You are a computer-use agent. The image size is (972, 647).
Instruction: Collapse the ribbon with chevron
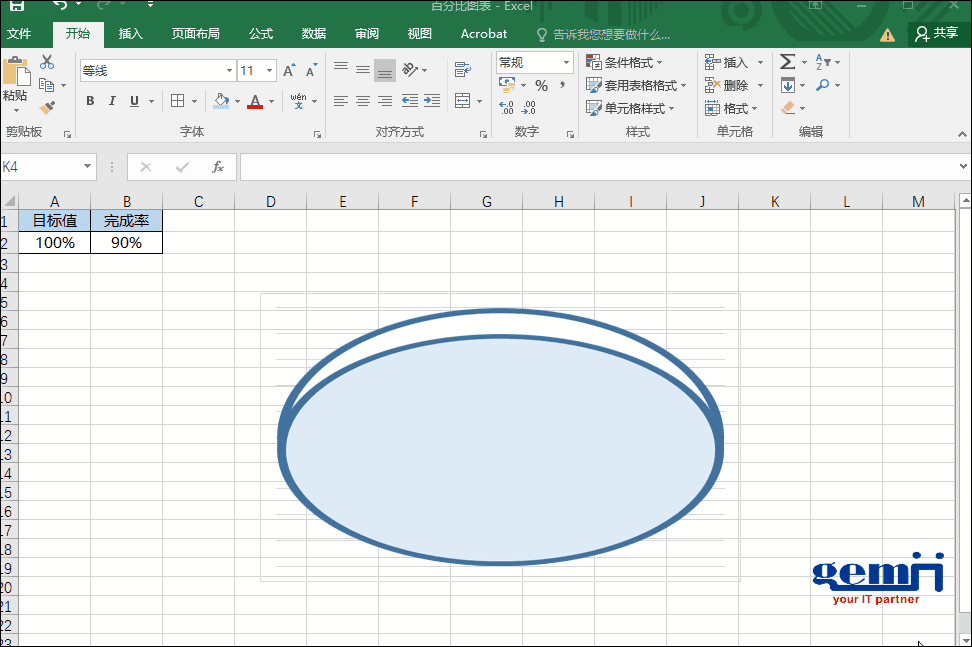[962, 133]
